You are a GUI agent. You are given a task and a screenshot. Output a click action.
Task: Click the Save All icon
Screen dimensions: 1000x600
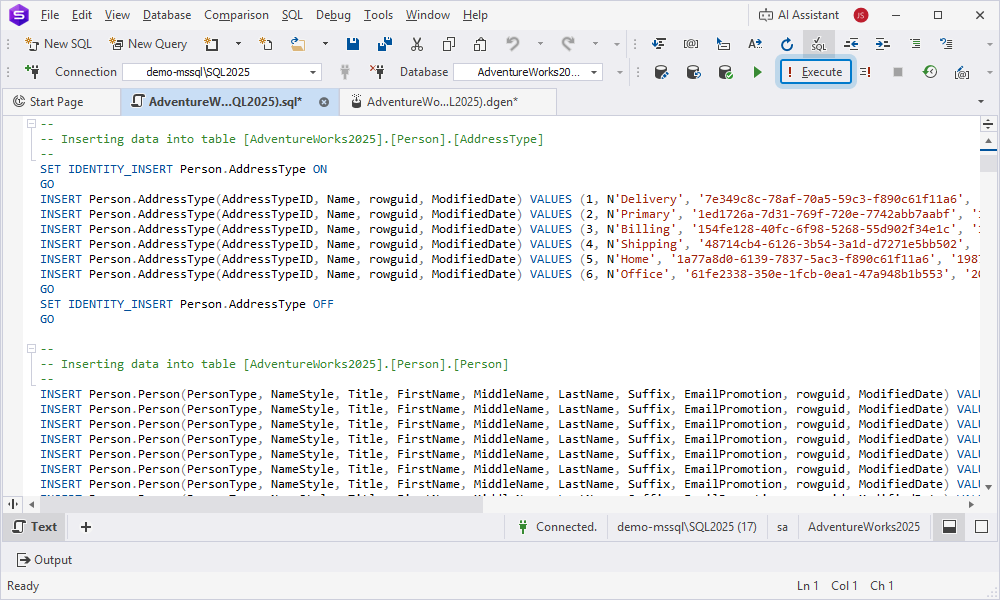(385, 44)
